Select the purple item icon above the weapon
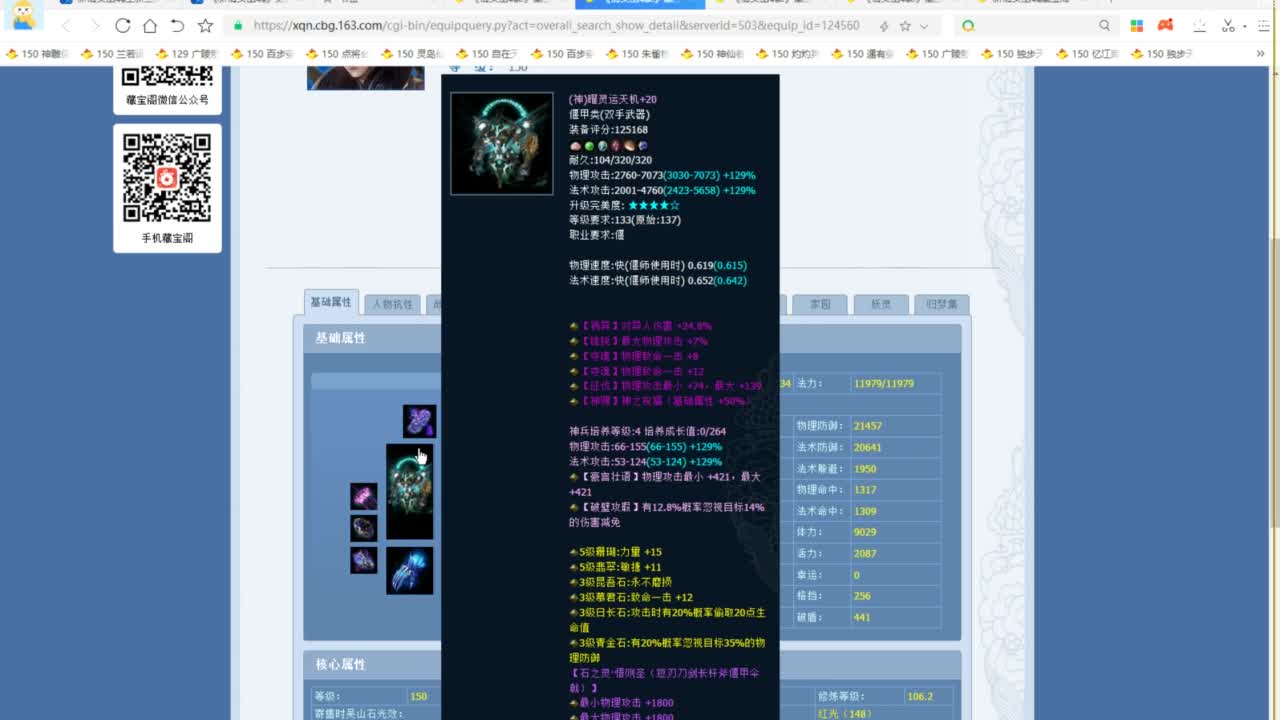This screenshot has width=1280, height=720. pos(419,421)
